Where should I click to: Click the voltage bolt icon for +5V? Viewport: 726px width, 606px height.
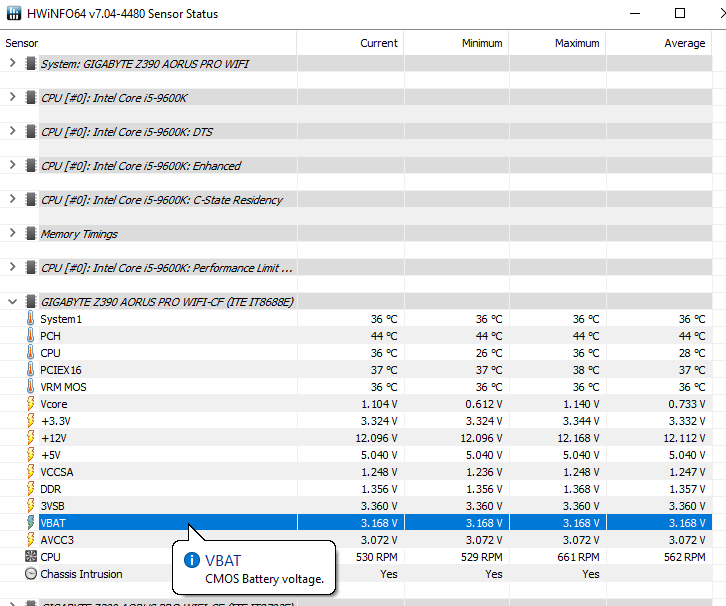(x=31, y=455)
